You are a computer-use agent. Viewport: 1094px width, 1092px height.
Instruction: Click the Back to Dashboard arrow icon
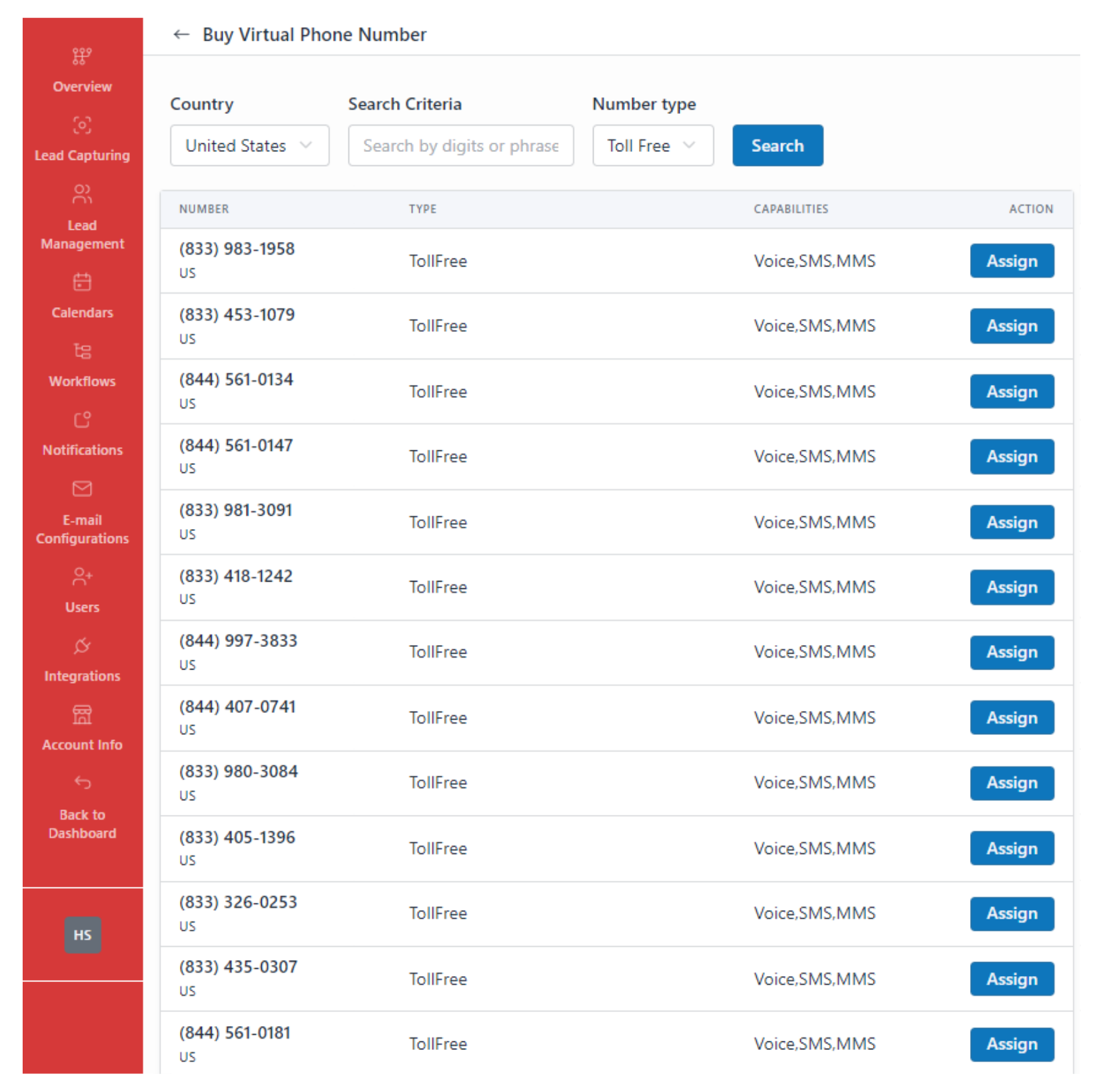click(x=82, y=783)
